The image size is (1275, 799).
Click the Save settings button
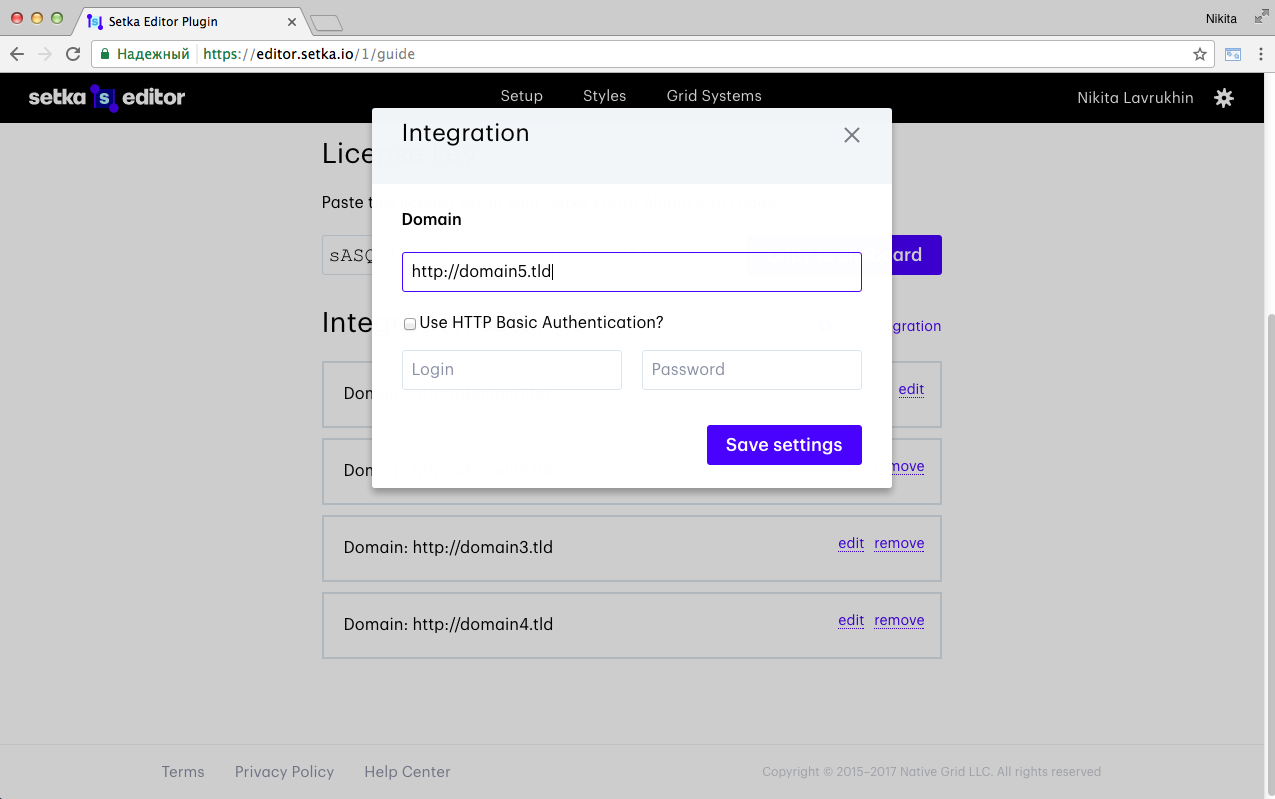[784, 445]
